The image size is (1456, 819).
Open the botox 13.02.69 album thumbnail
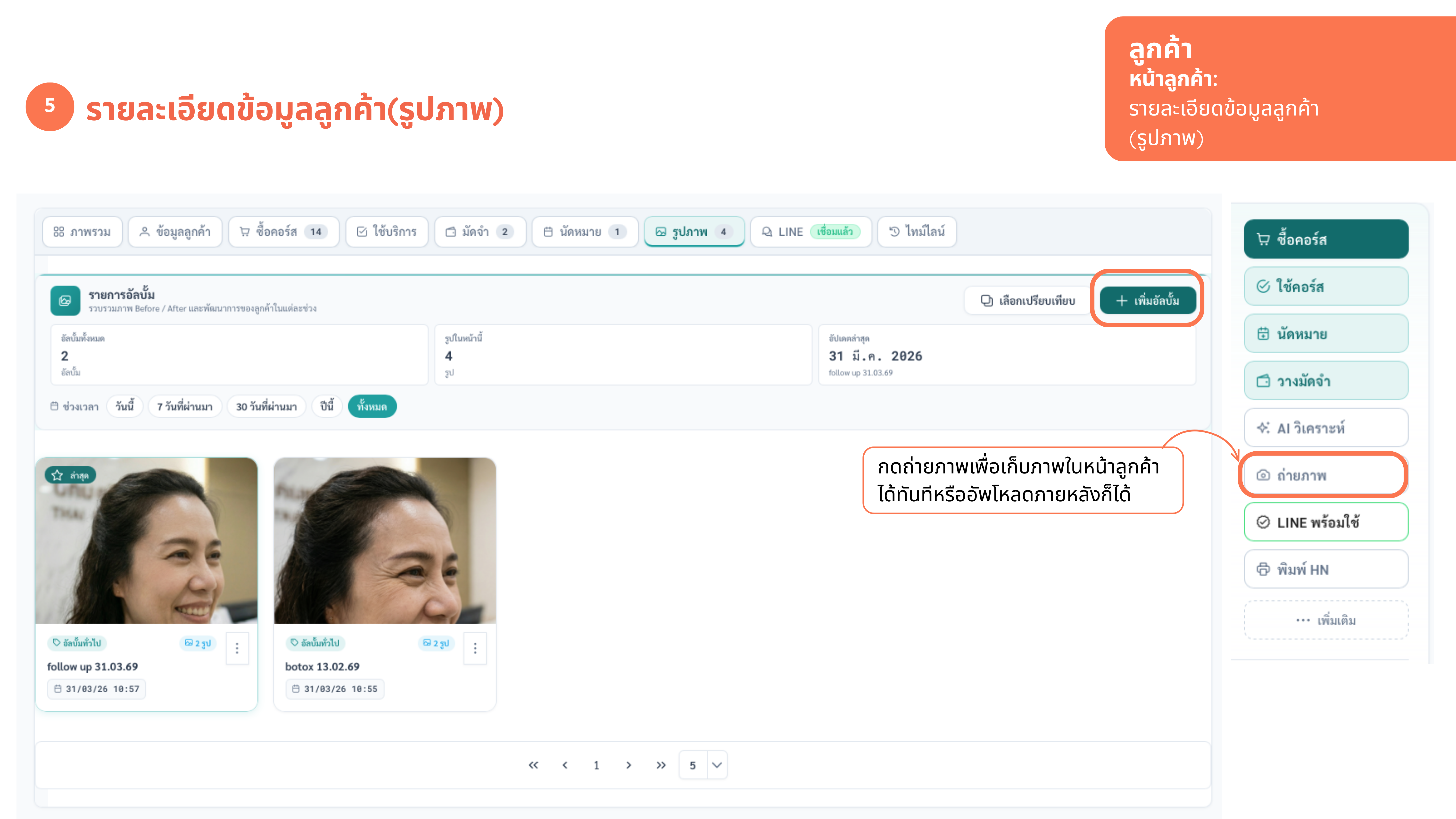(x=385, y=541)
